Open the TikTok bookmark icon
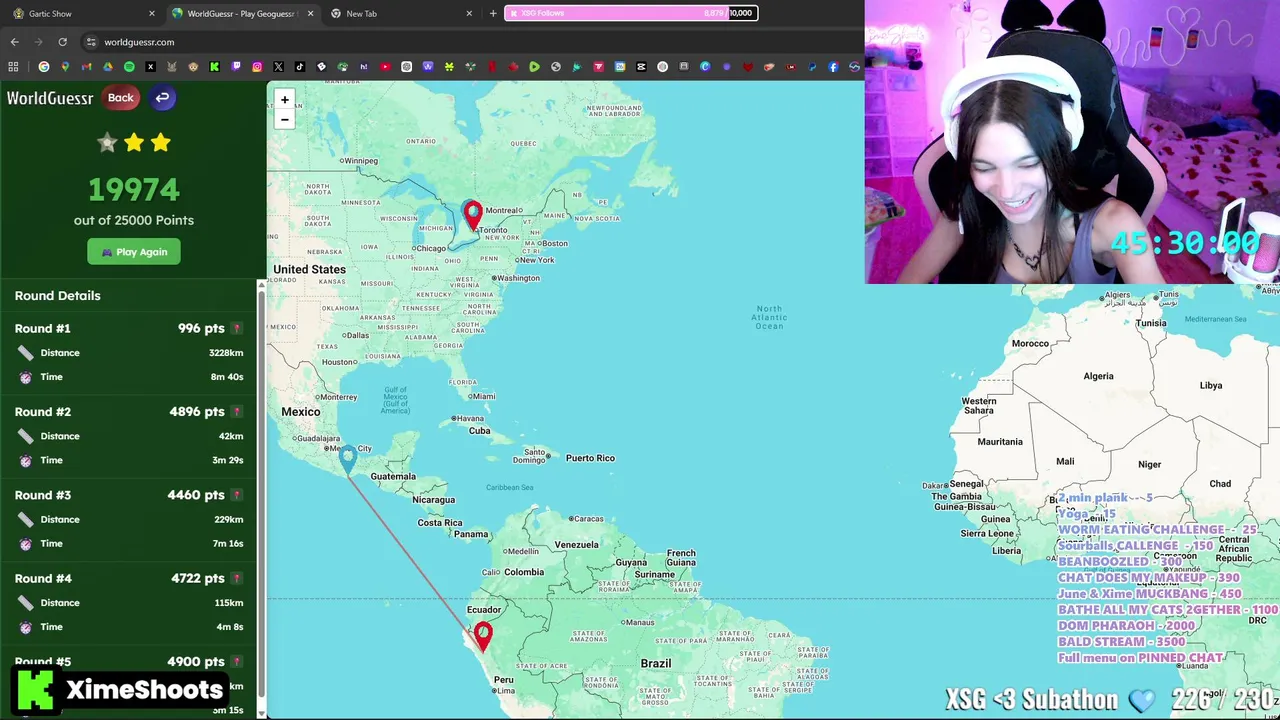This screenshot has height=720, width=1280. pyautogui.click(x=300, y=67)
